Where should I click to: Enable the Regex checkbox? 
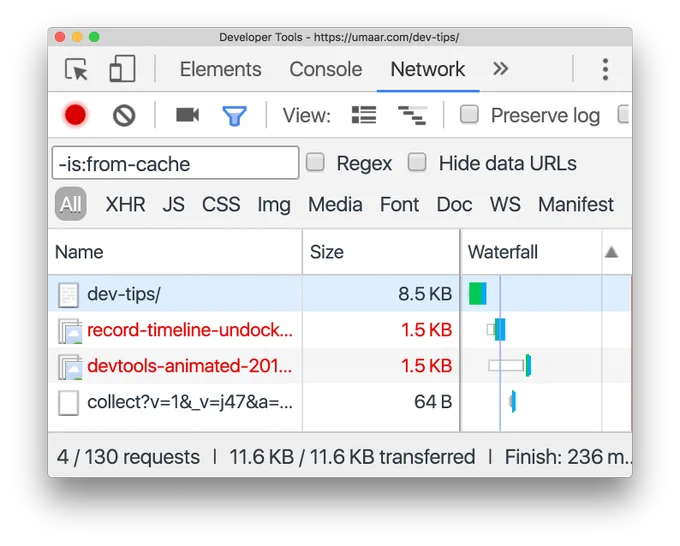pyautogui.click(x=315, y=163)
